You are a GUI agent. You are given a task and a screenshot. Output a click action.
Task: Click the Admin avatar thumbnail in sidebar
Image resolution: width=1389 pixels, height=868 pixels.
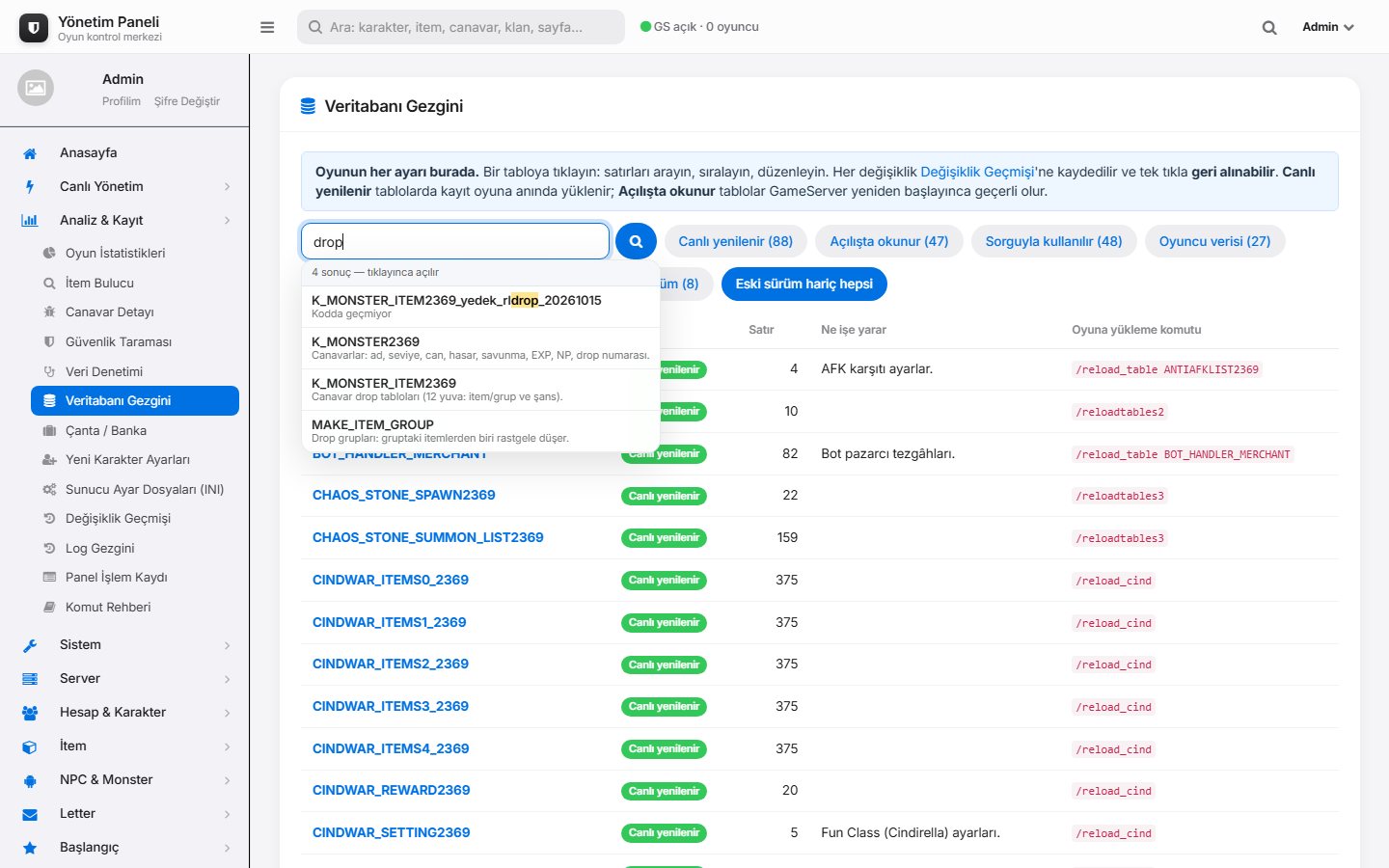[36, 88]
